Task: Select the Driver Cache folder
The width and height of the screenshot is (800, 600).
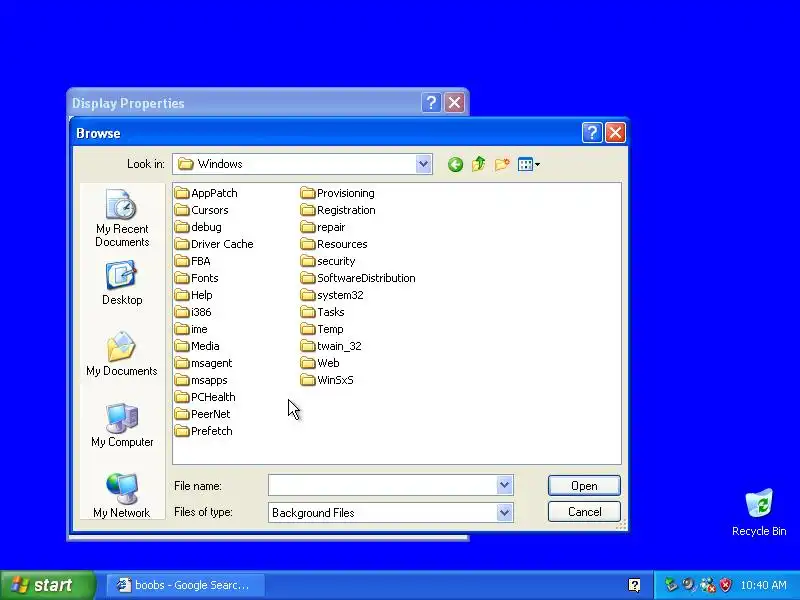Action: 214,244
